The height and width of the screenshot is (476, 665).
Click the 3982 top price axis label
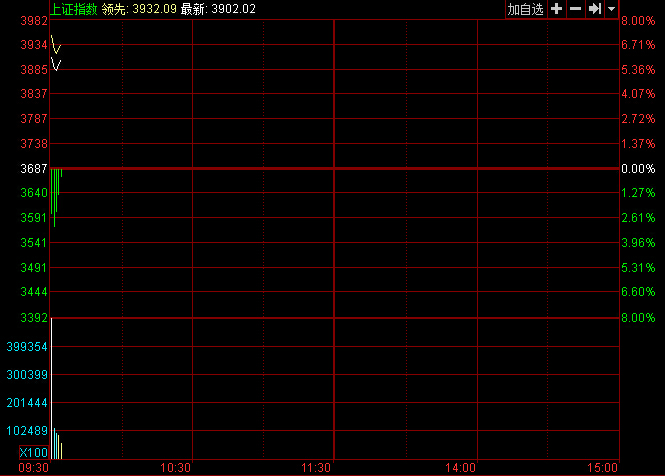coord(34,21)
